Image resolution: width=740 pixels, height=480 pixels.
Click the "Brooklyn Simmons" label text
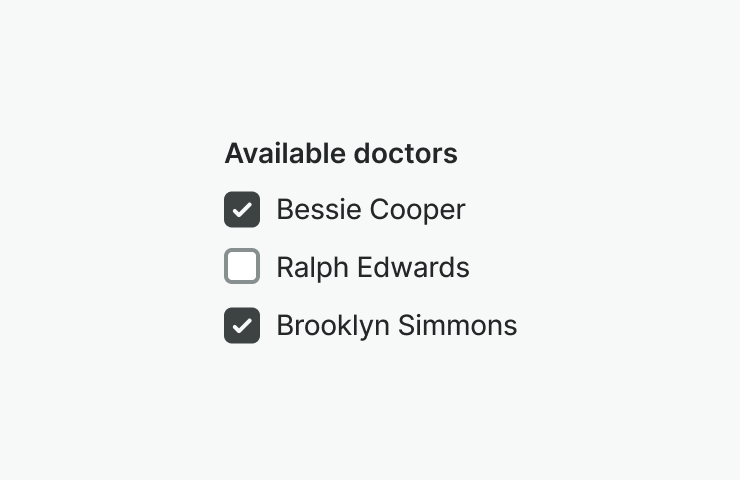[396, 325]
